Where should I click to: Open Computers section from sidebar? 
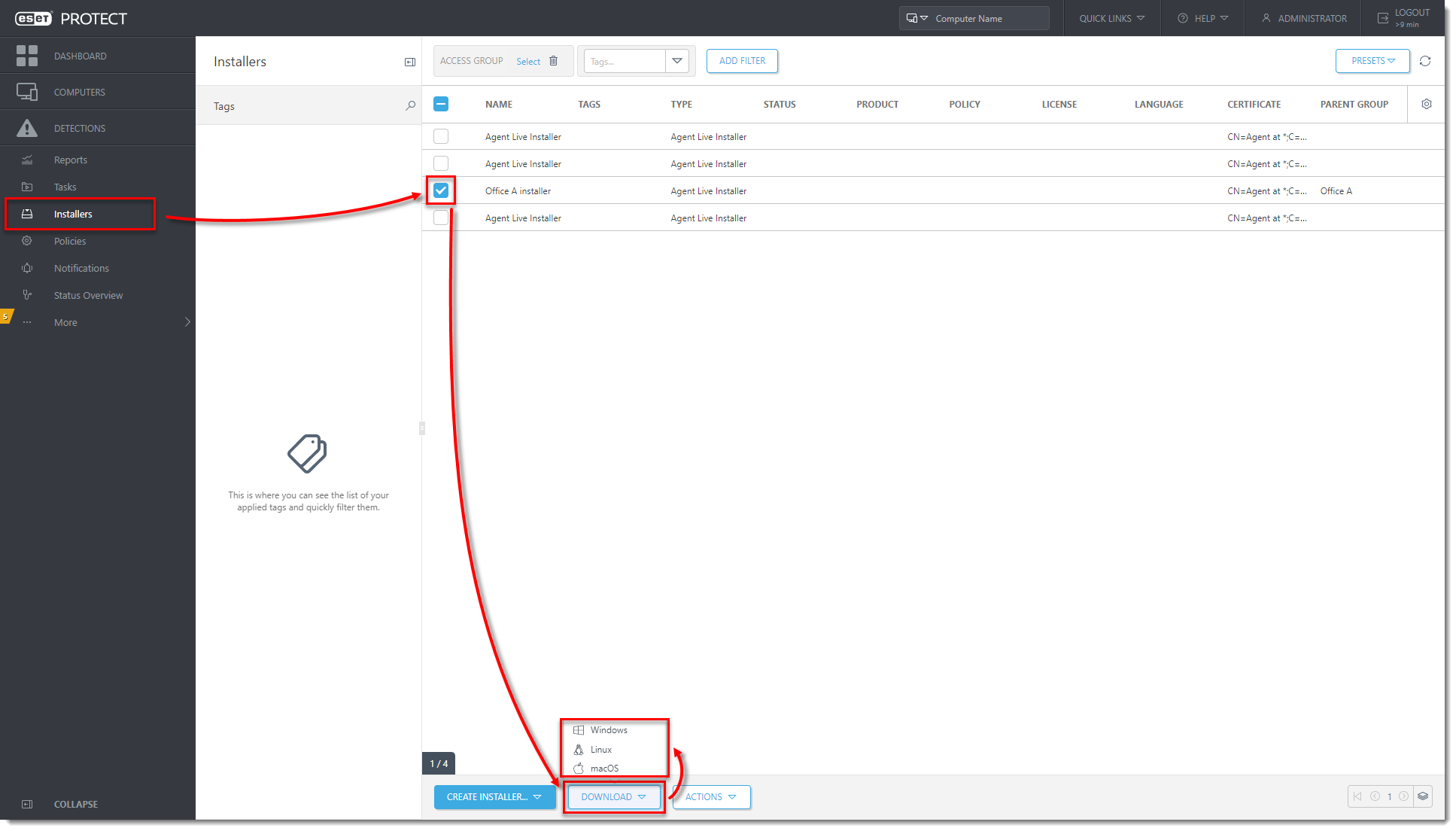(x=79, y=92)
